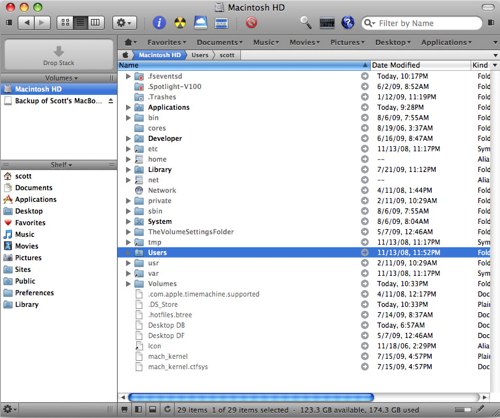Click the action circle beside Applications row
This screenshot has width=500, height=418.
pyautogui.click(x=365, y=107)
